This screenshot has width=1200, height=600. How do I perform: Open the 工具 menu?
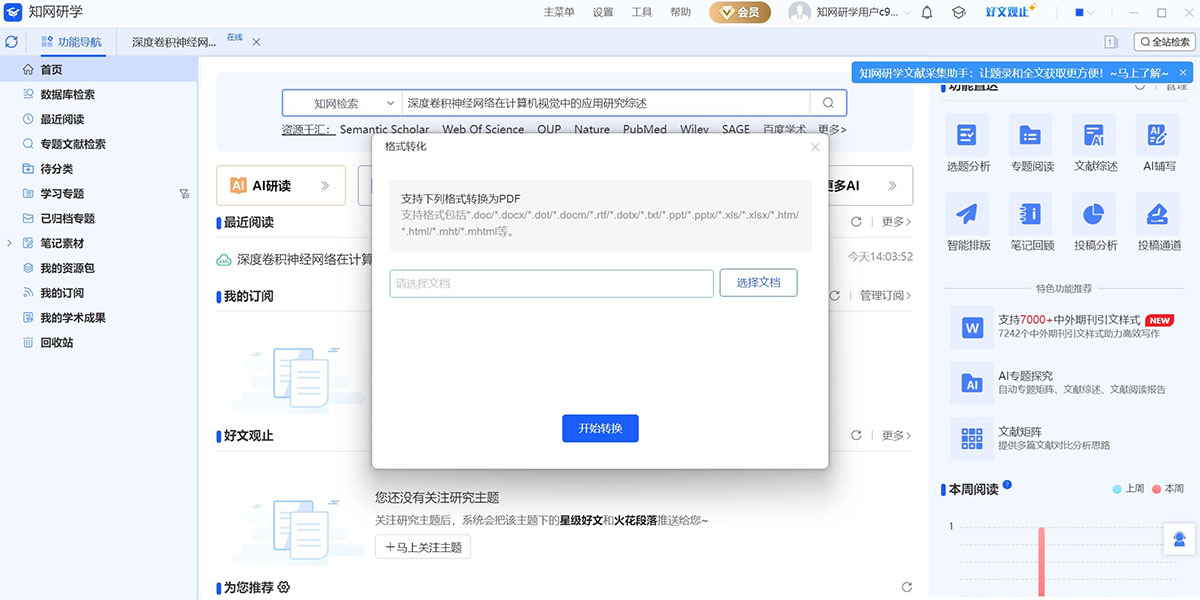(x=642, y=13)
